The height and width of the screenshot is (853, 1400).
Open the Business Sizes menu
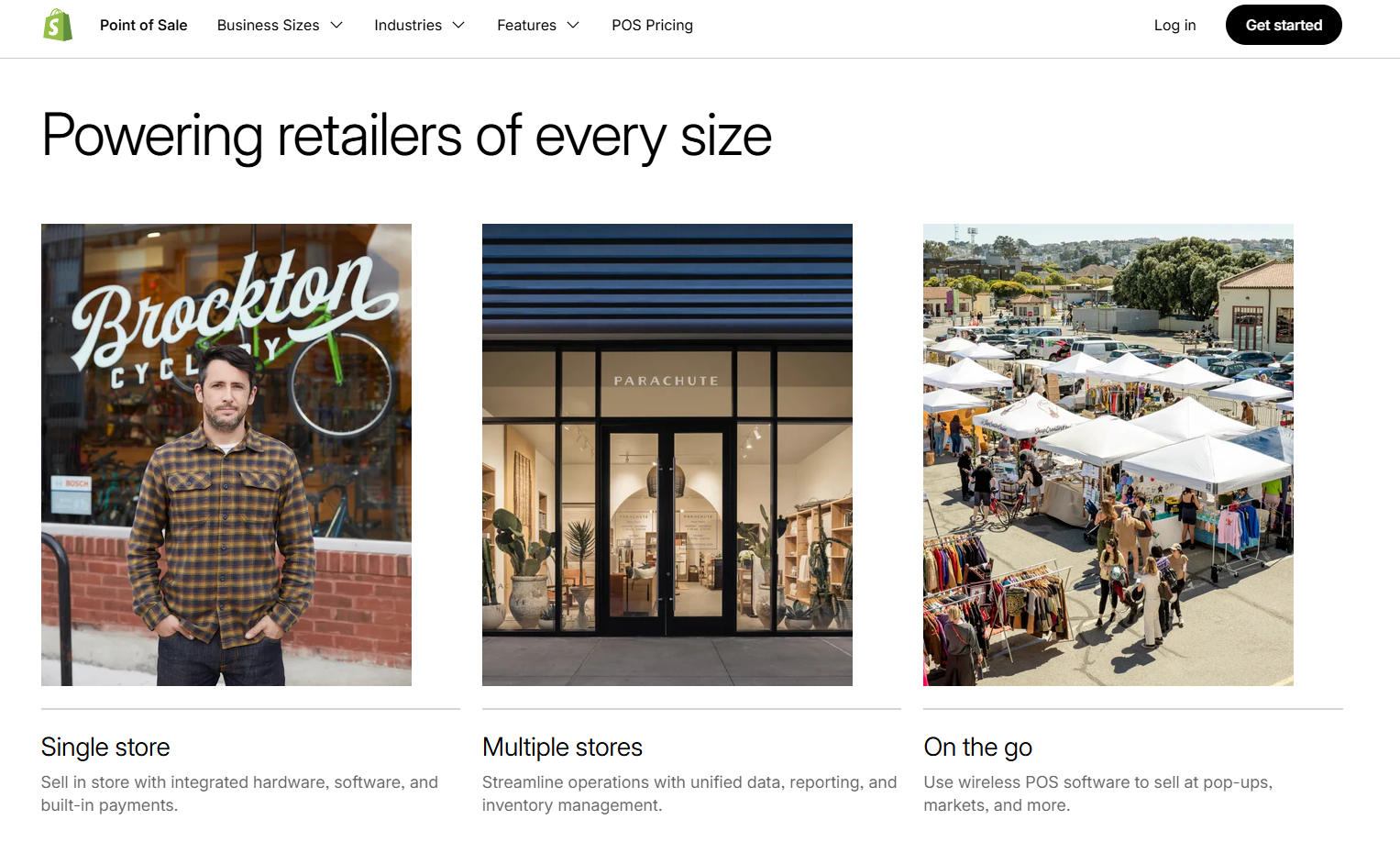click(x=268, y=25)
